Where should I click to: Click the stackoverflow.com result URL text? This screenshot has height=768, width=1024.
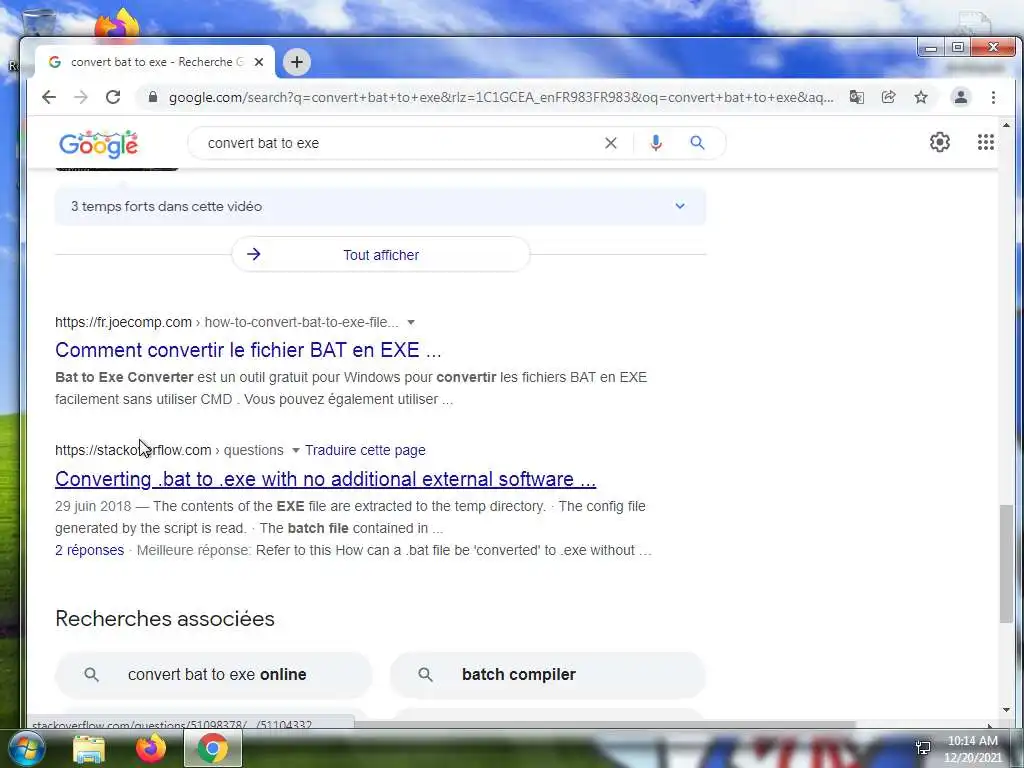pos(169,451)
